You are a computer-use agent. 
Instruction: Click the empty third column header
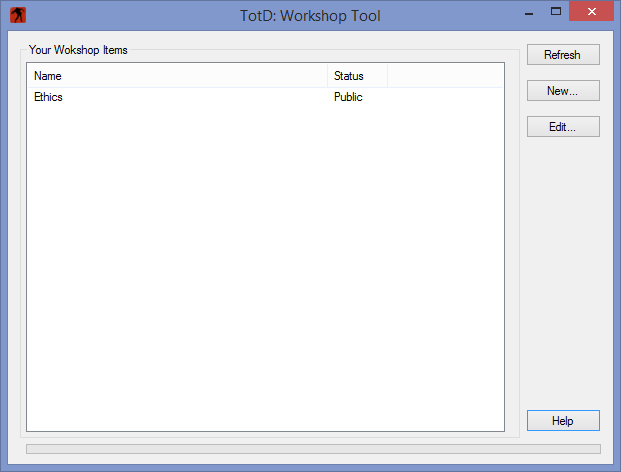tap(445, 76)
